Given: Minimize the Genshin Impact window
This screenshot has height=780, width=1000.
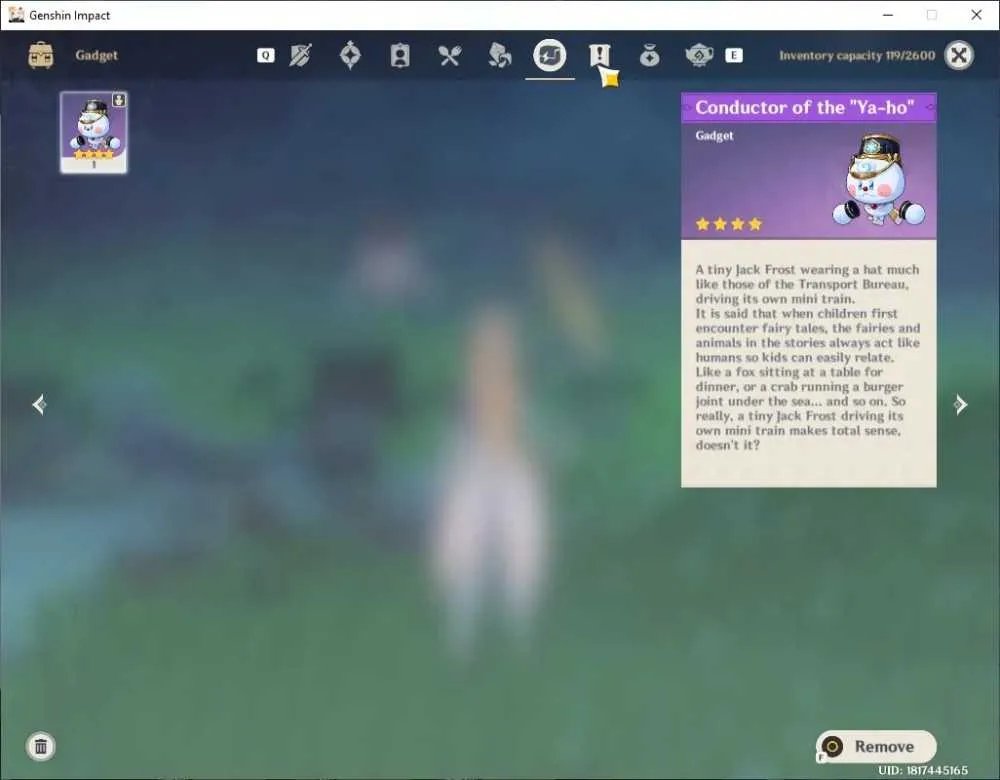Looking at the screenshot, I should pos(888,15).
